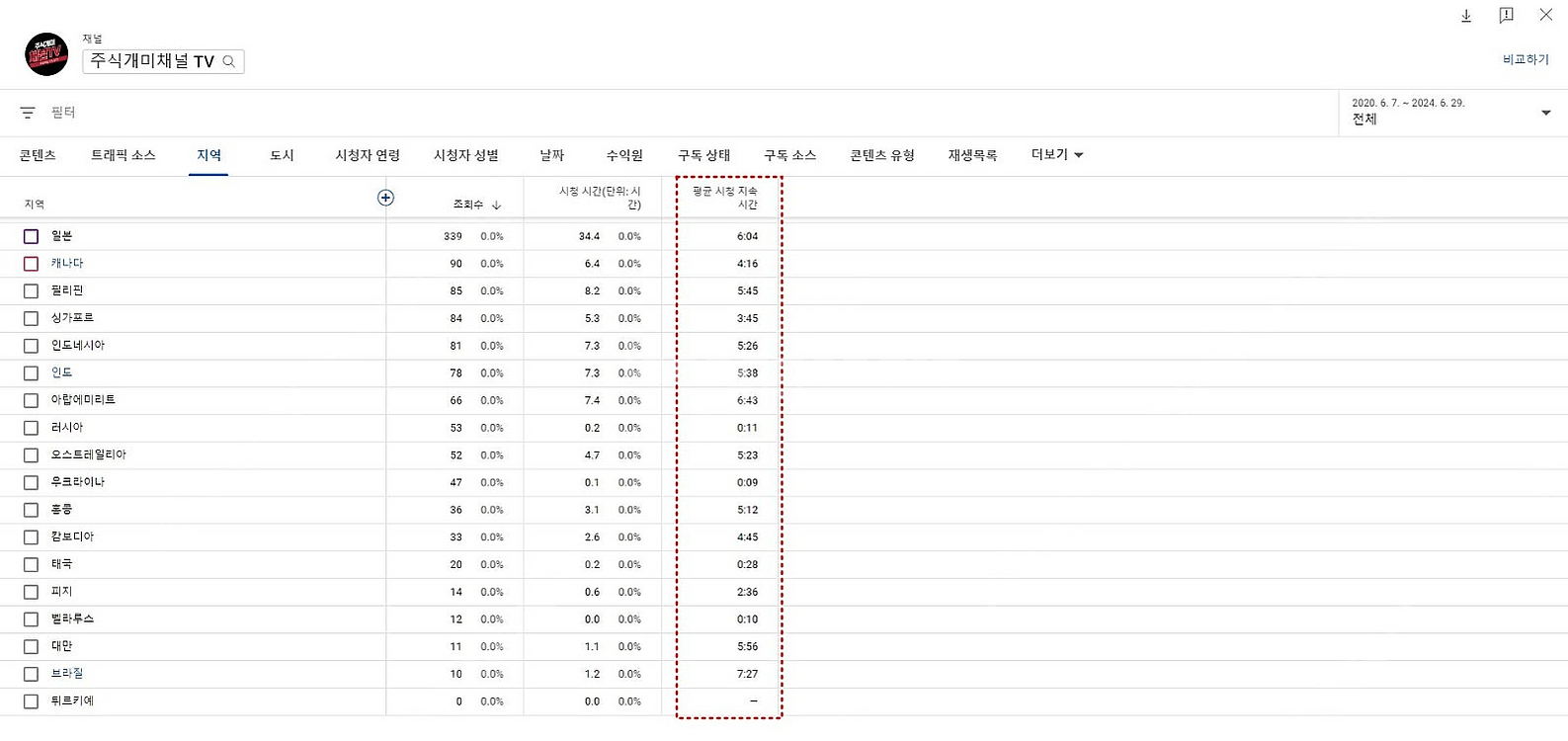Screen dimensions: 1568x741
Task: Select the 수익원 tab
Action: tap(624, 155)
